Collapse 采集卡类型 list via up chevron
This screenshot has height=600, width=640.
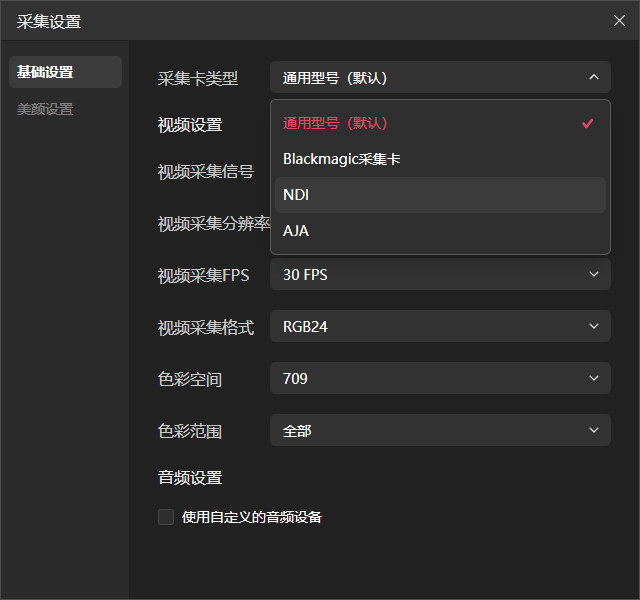click(593, 77)
